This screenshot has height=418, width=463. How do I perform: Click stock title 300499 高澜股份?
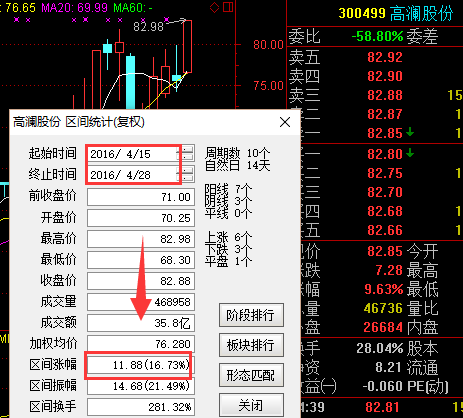coord(396,14)
